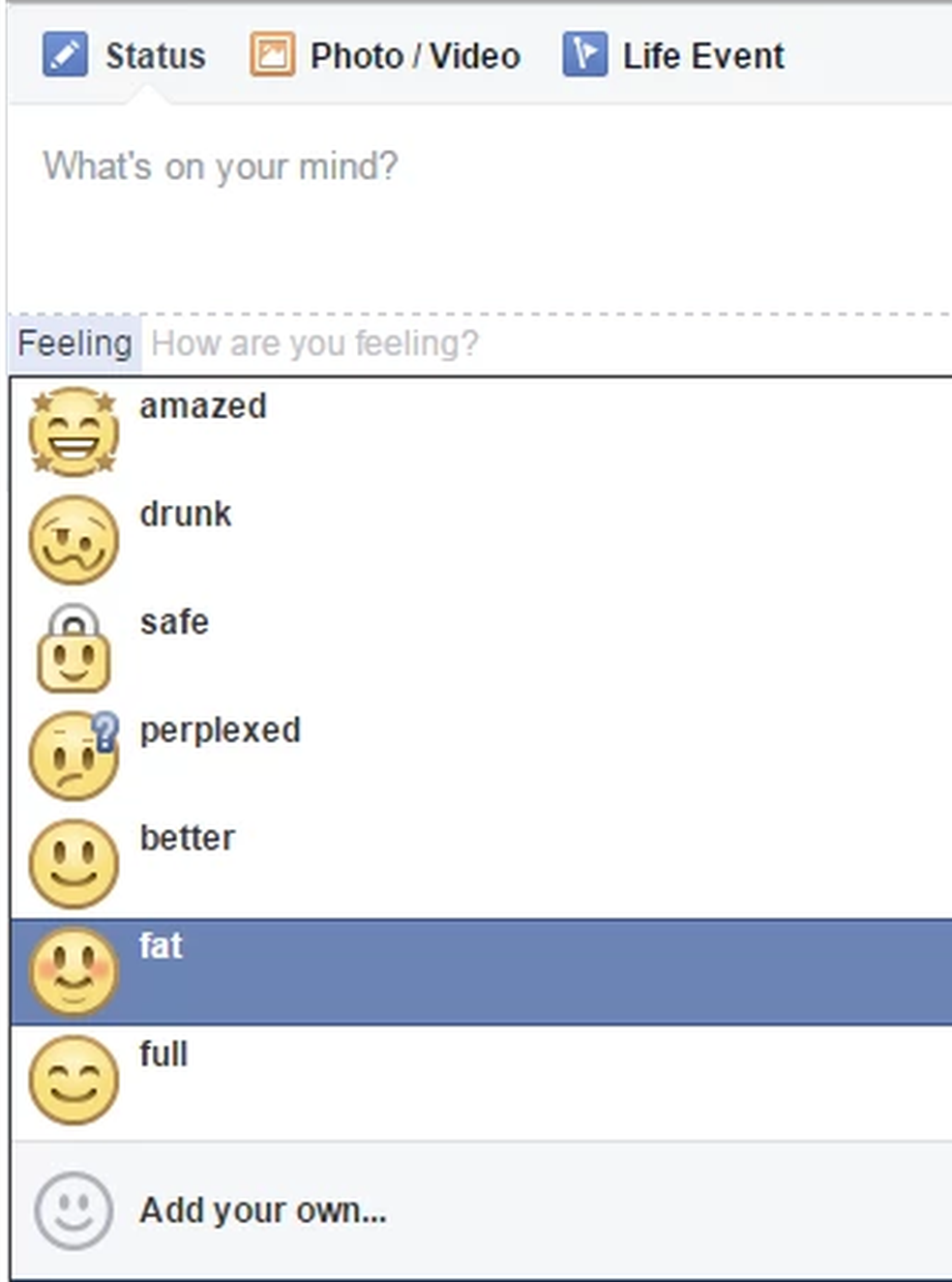Open the Life Event tab
This screenshot has height=1282, width=952.
(702, 56)
